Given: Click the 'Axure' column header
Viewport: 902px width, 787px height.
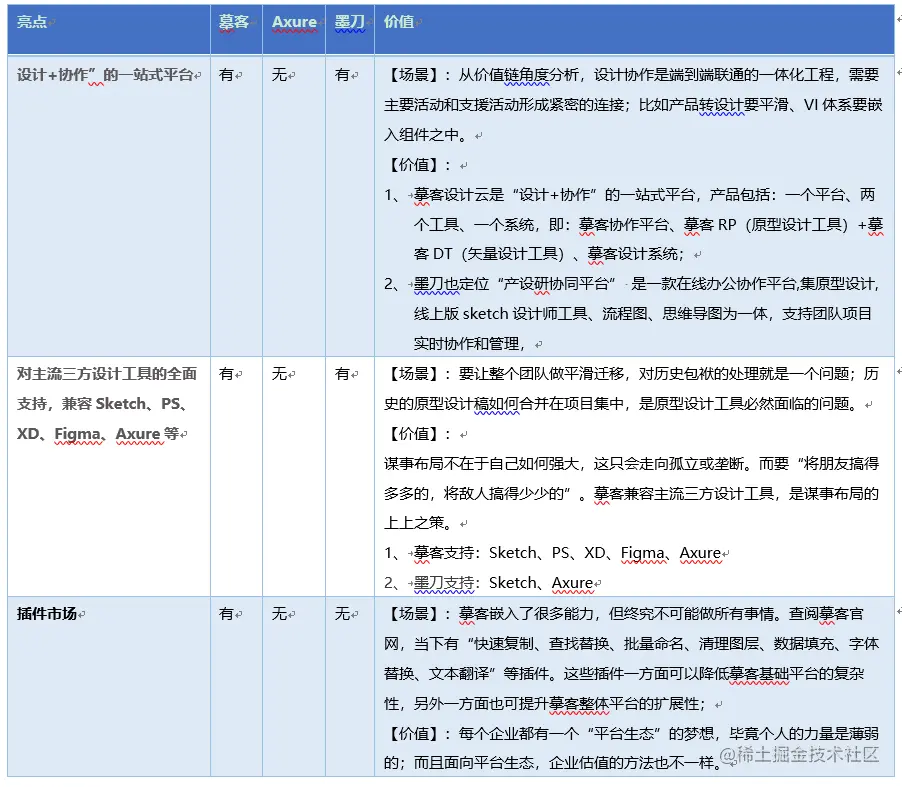Looking at the screenshot, I should click(x=294, y=22).
